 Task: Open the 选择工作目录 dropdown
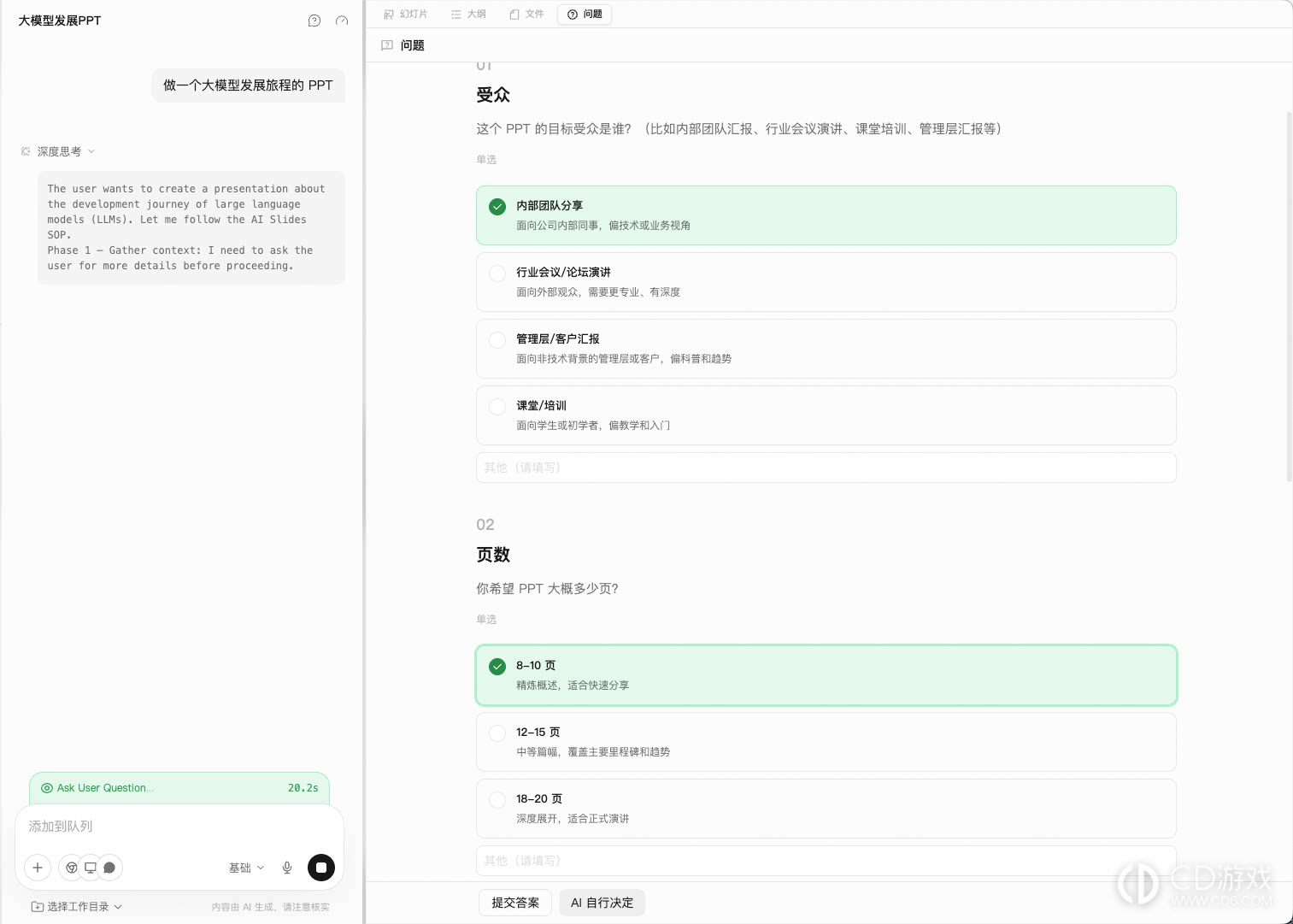[77, 907]
